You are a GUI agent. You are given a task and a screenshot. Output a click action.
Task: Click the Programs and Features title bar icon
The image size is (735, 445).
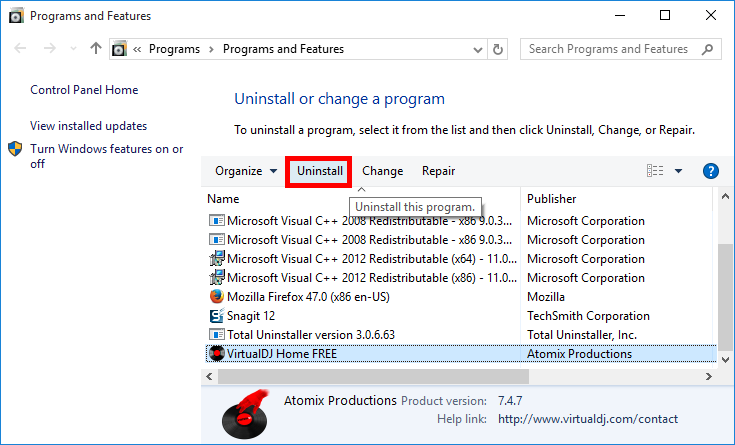coord(15,15)
